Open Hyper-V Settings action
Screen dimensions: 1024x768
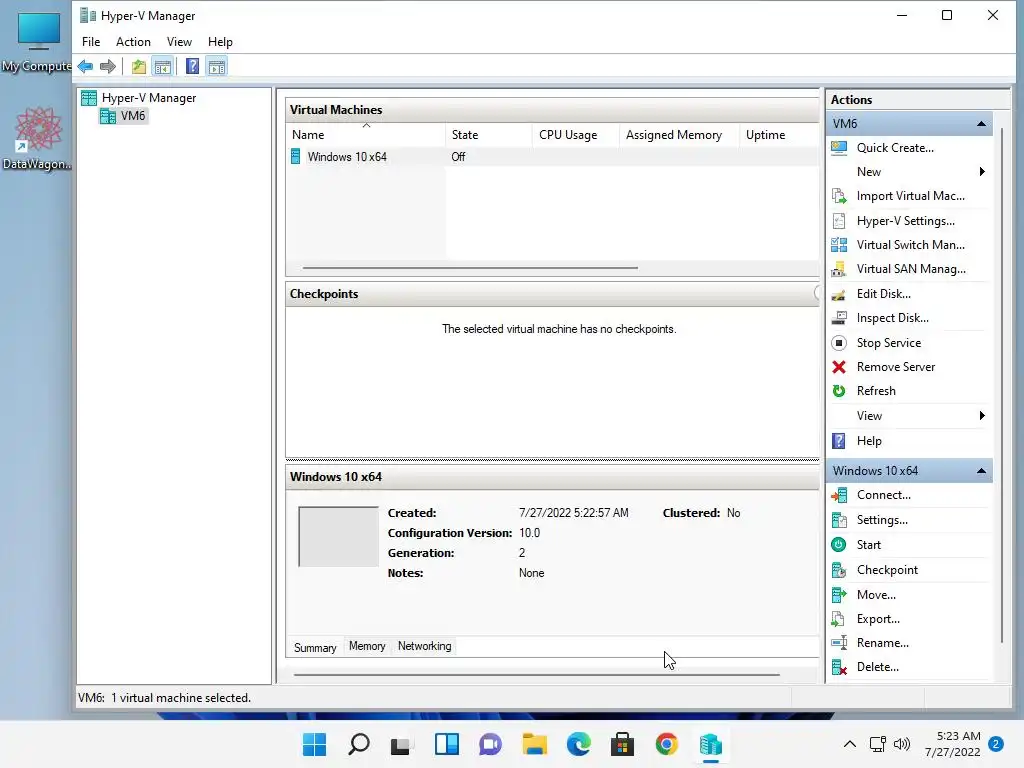(x=905, y=221)
